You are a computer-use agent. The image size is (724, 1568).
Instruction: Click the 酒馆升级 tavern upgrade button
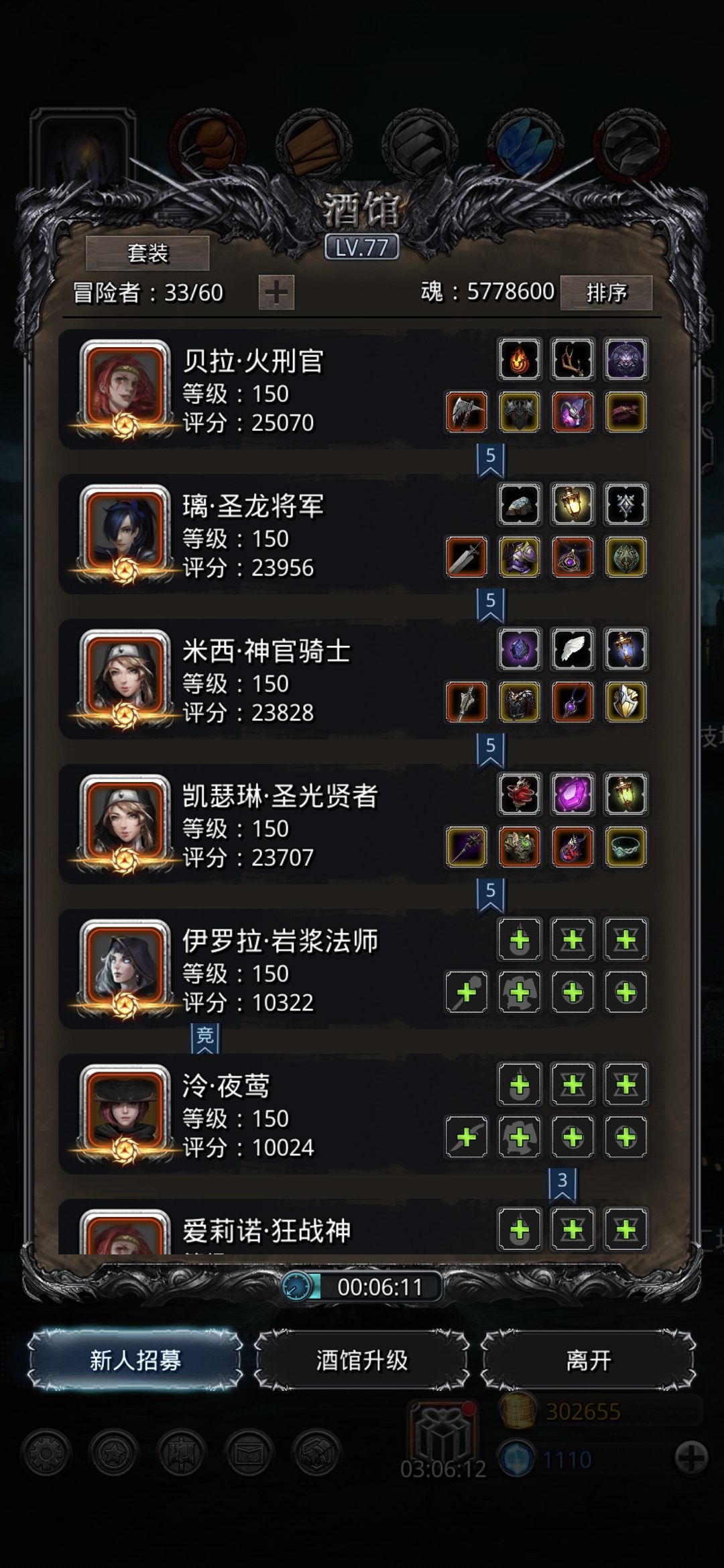[362, 1360]
